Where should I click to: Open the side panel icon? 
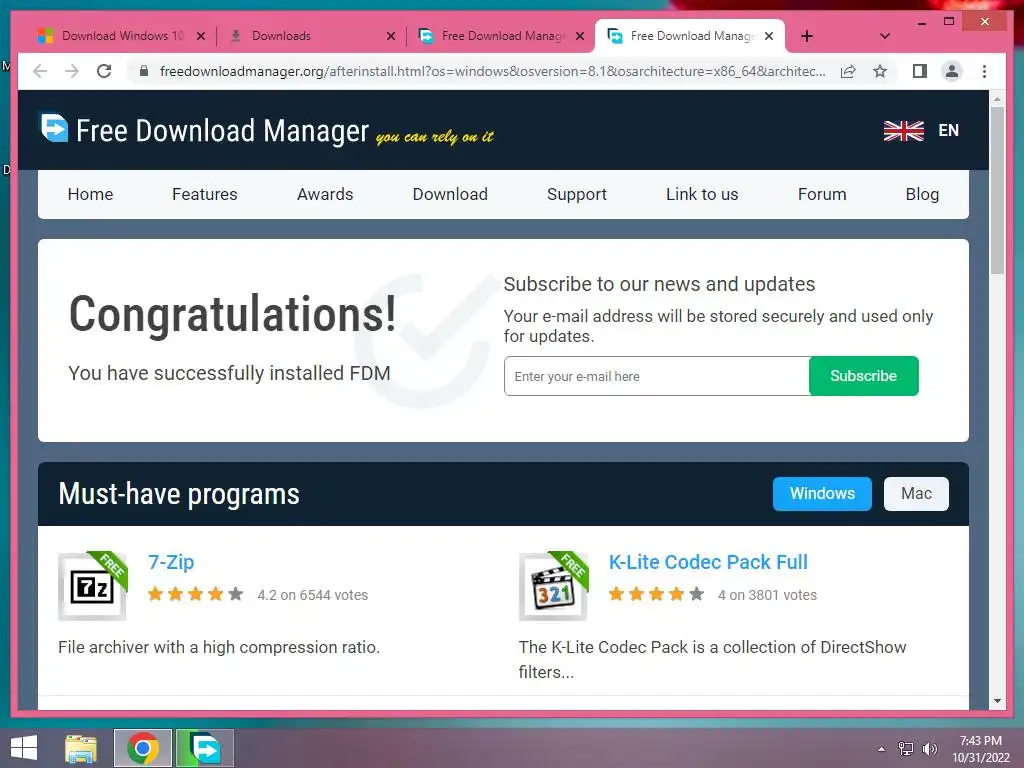coord(920,71)
